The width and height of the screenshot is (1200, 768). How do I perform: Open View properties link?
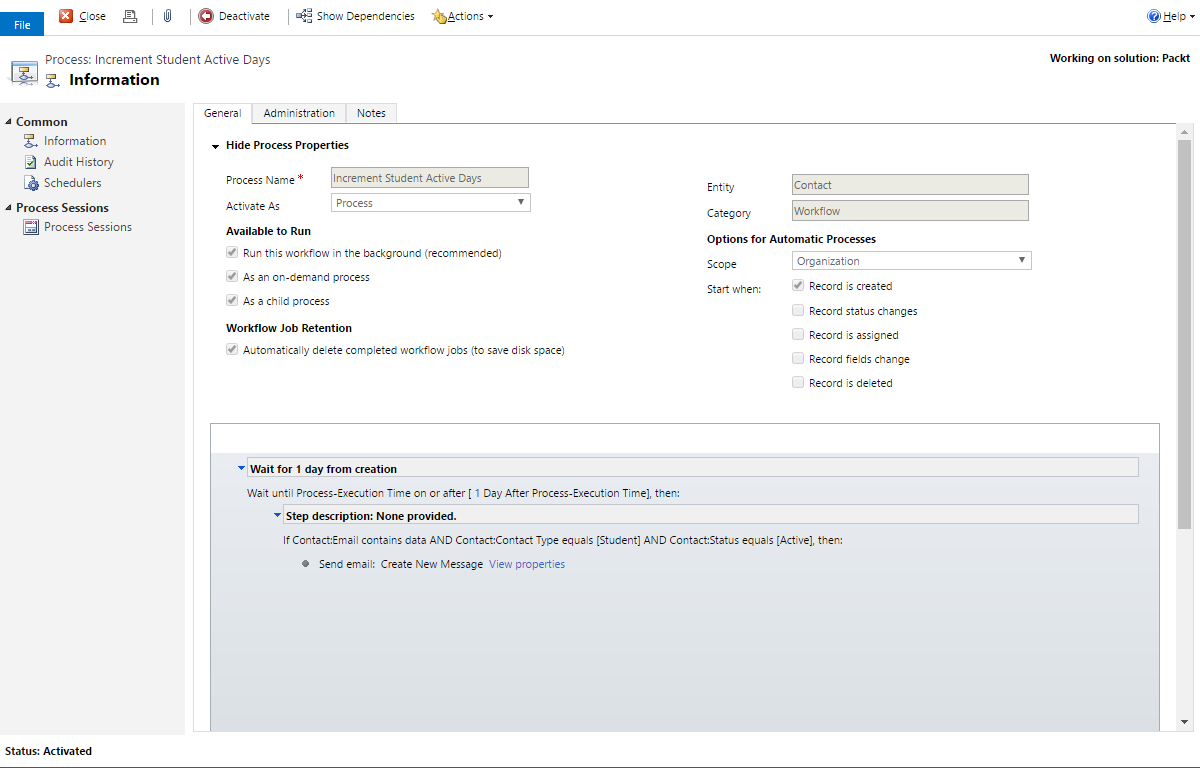pos(527,565)
